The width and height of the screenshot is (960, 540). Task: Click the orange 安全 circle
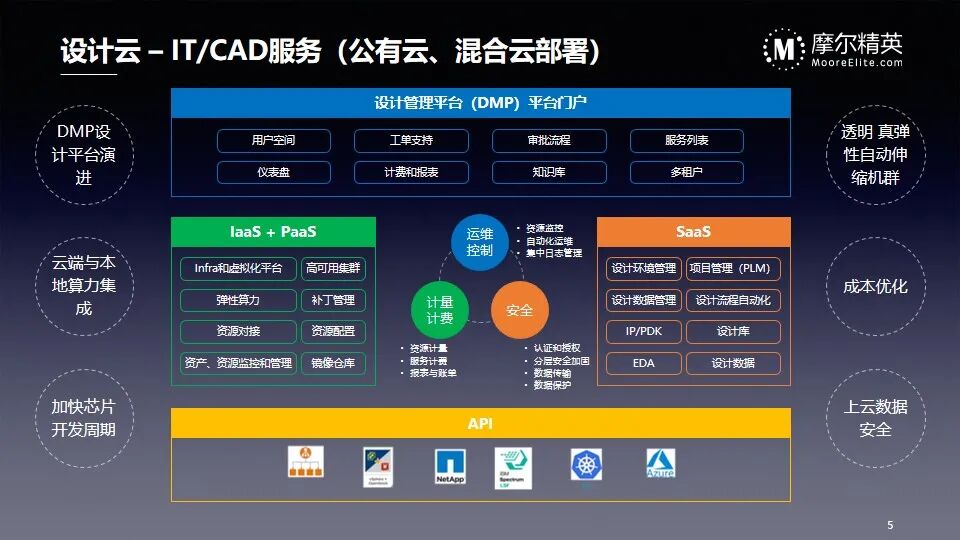coord(519,310)
